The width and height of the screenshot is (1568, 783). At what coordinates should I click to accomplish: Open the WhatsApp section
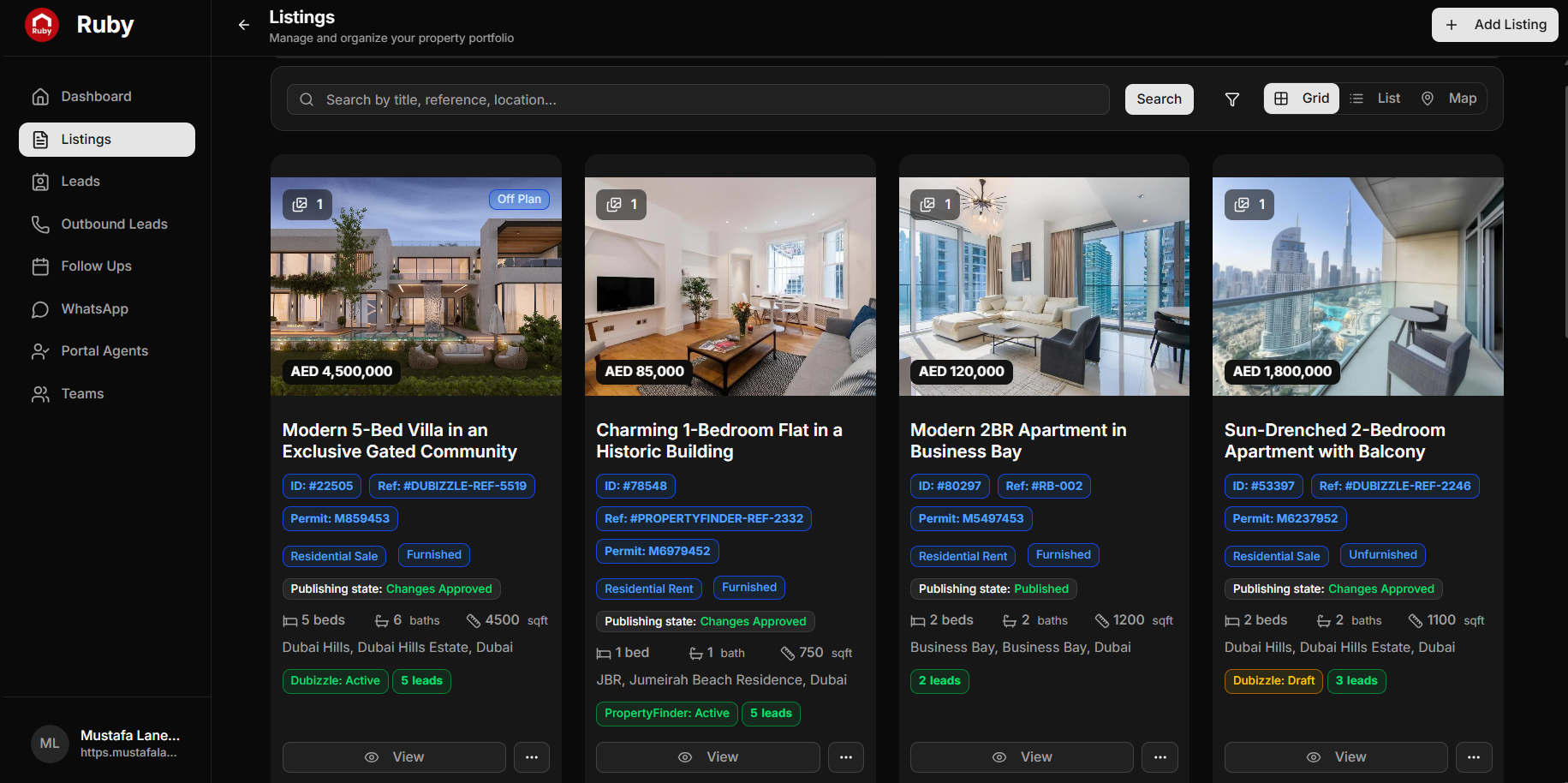click(94, 308)
